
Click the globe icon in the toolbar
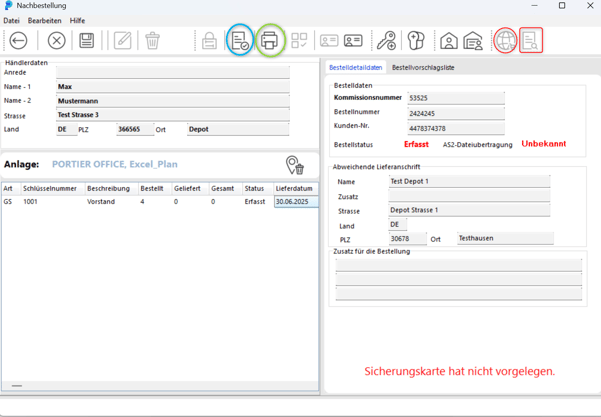505,41
